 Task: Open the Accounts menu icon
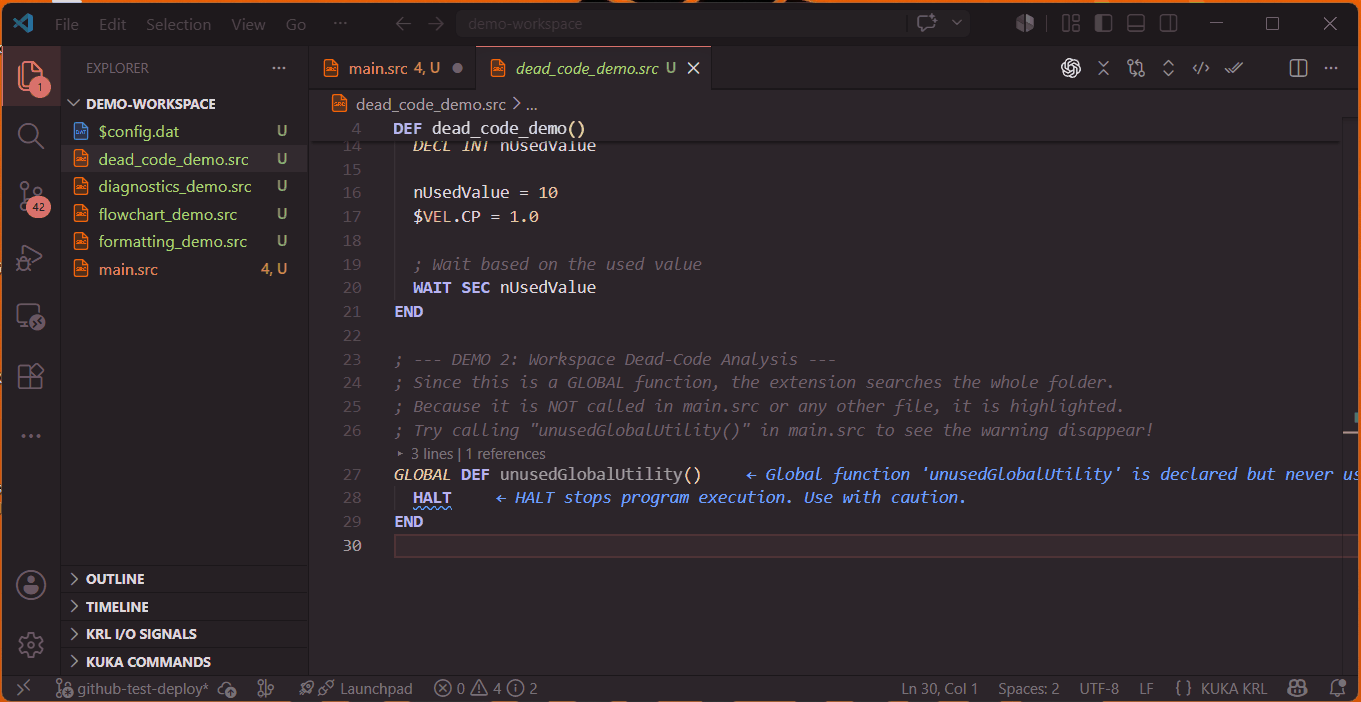31,585
